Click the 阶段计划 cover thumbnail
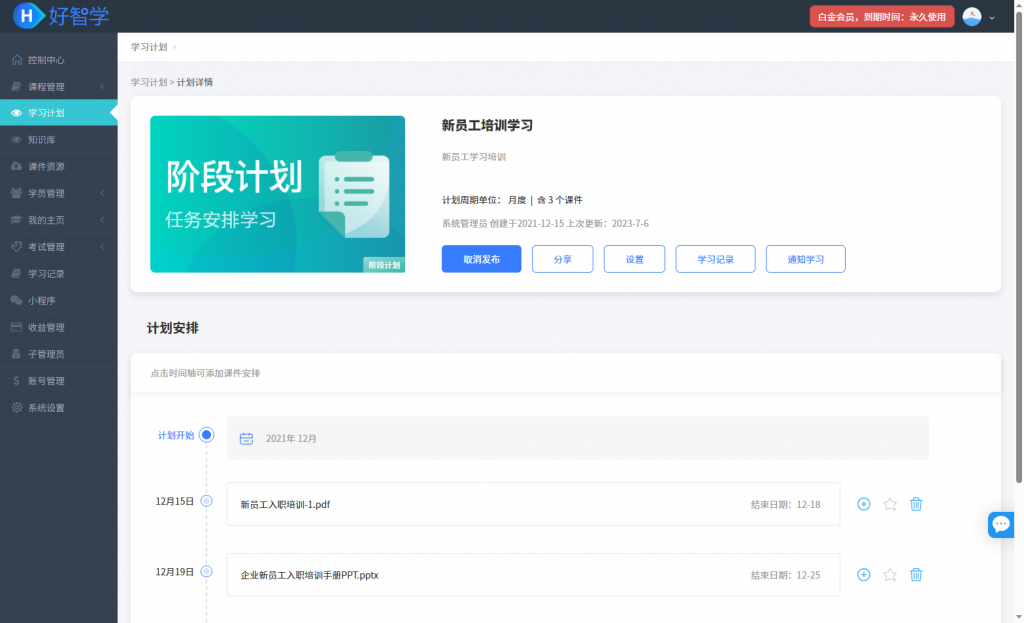 click(x=277, y=194)
